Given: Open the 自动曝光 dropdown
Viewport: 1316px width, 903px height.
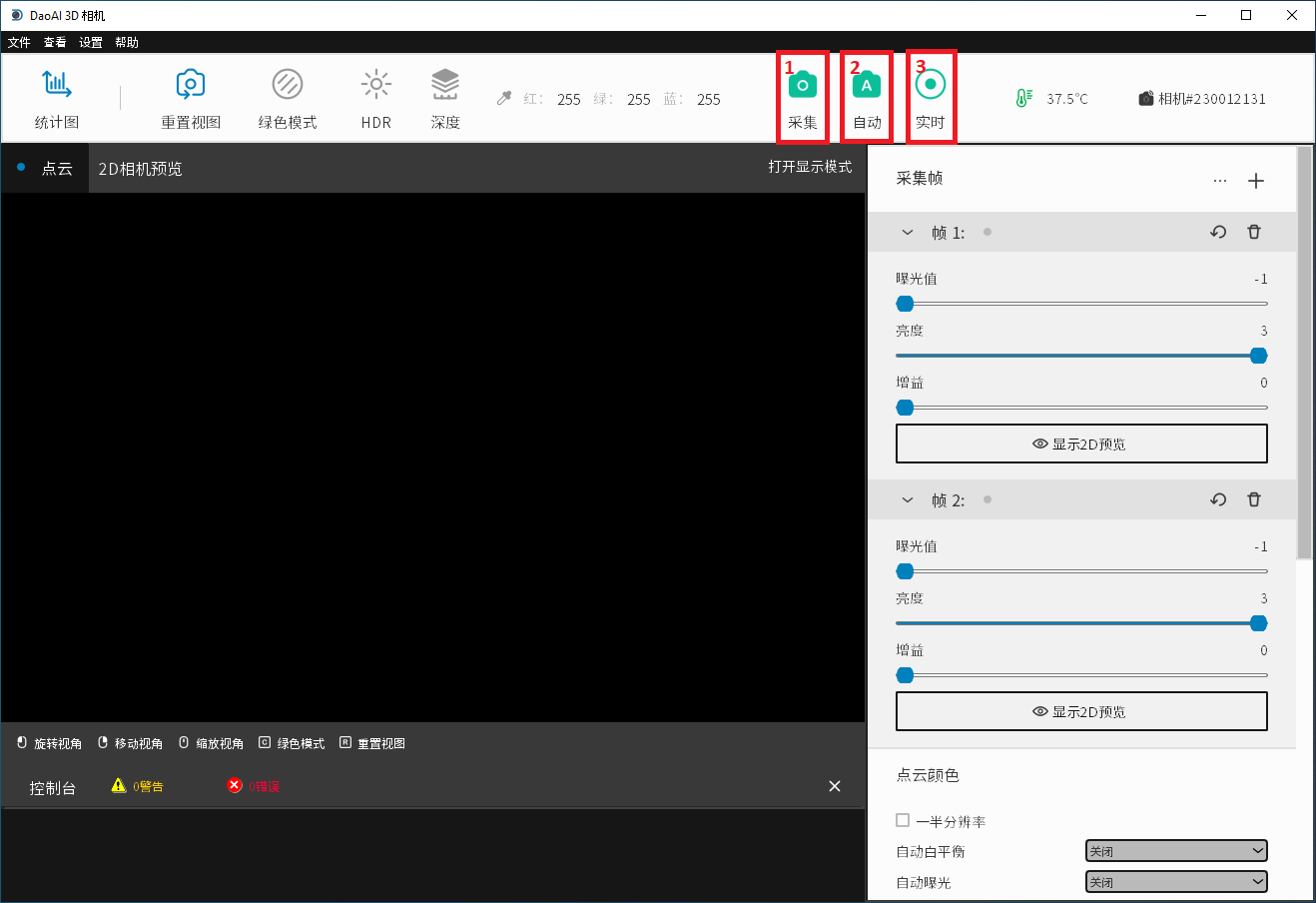Looking at the screenshot, I should pyautogui.click(x=1176, y=882).
